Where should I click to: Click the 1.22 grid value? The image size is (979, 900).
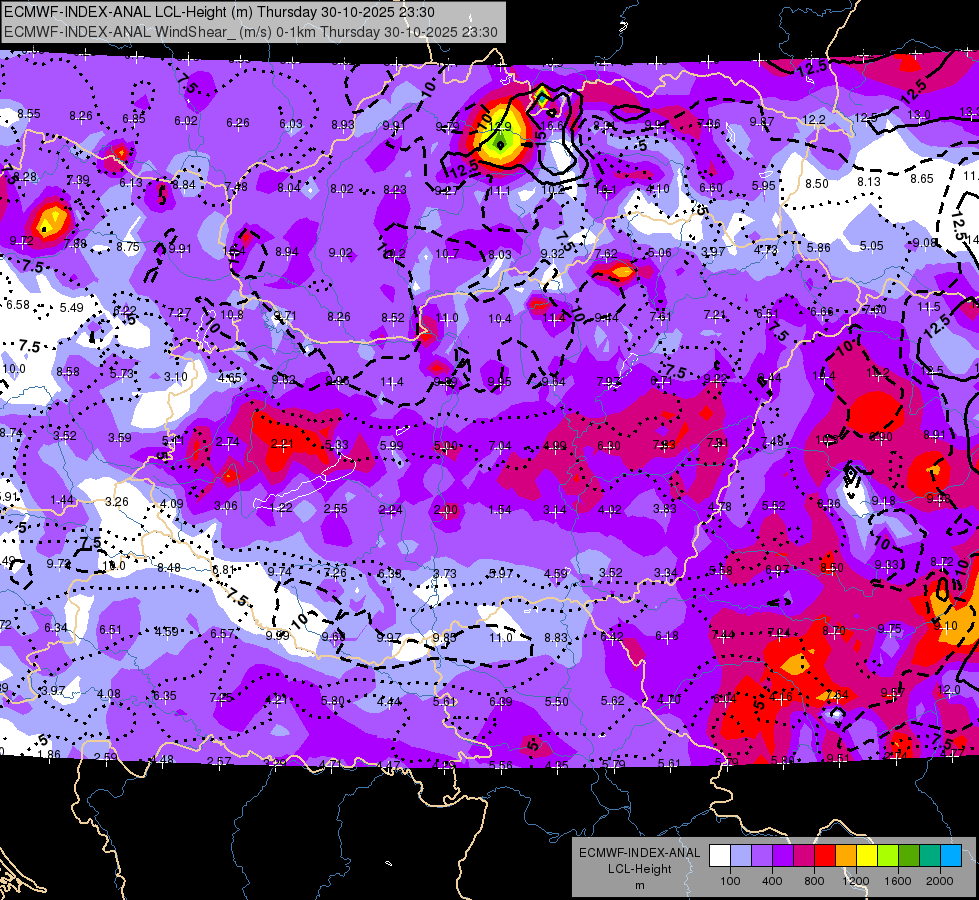281,508
